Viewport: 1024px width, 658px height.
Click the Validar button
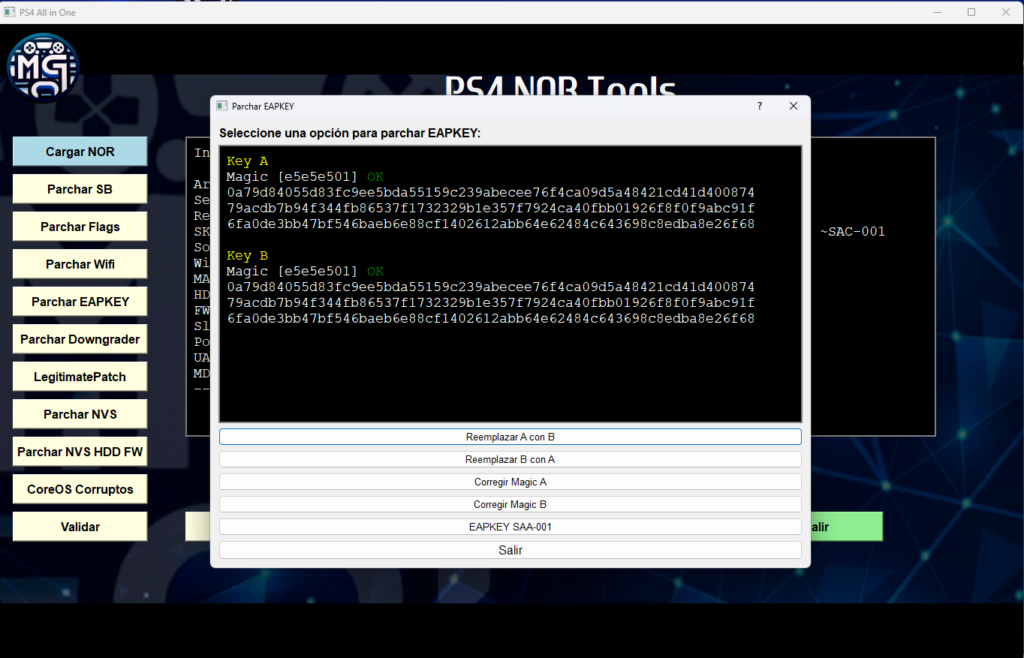pyautogui.click(x=80, y=527)
